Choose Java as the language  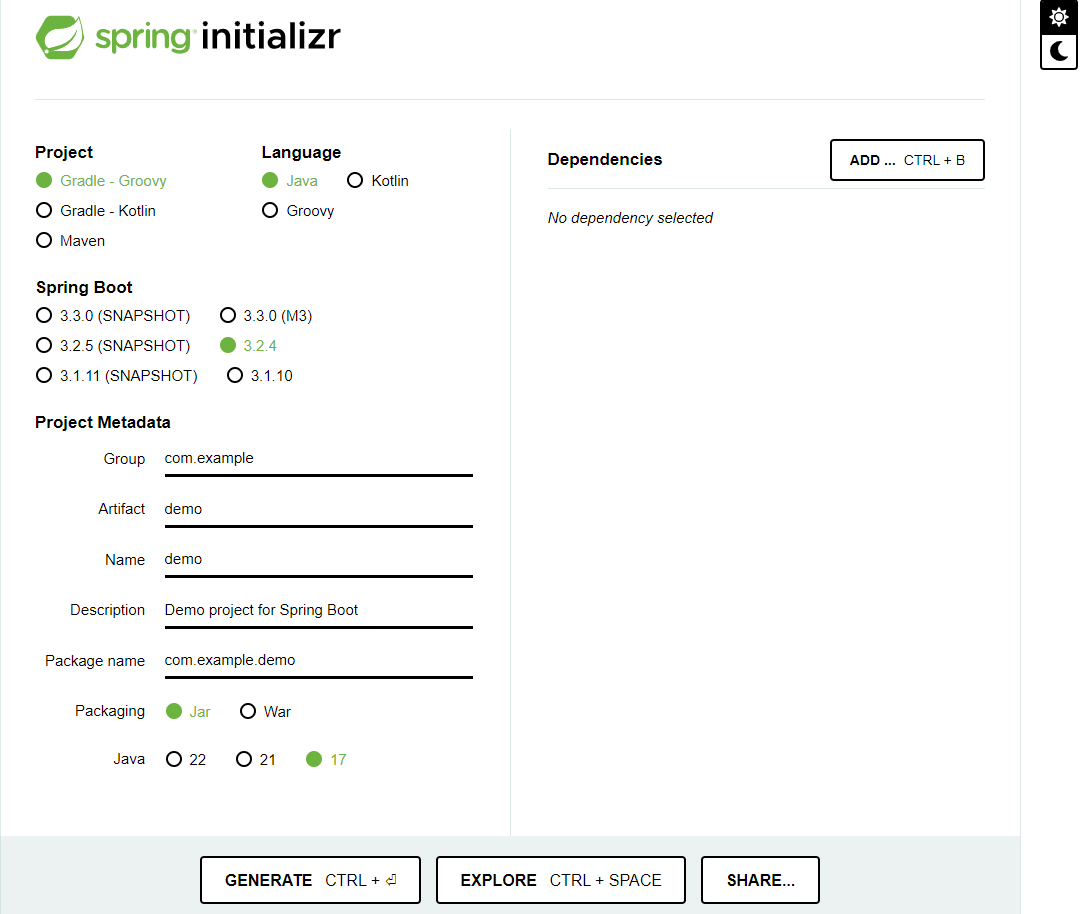click(x=290, y=180)
